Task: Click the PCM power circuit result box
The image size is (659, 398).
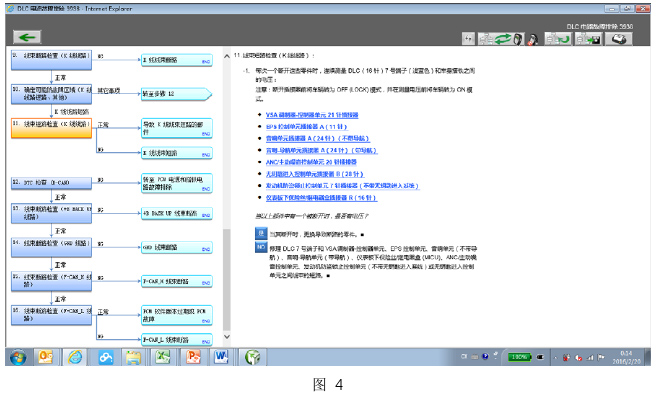Action: 177,183
